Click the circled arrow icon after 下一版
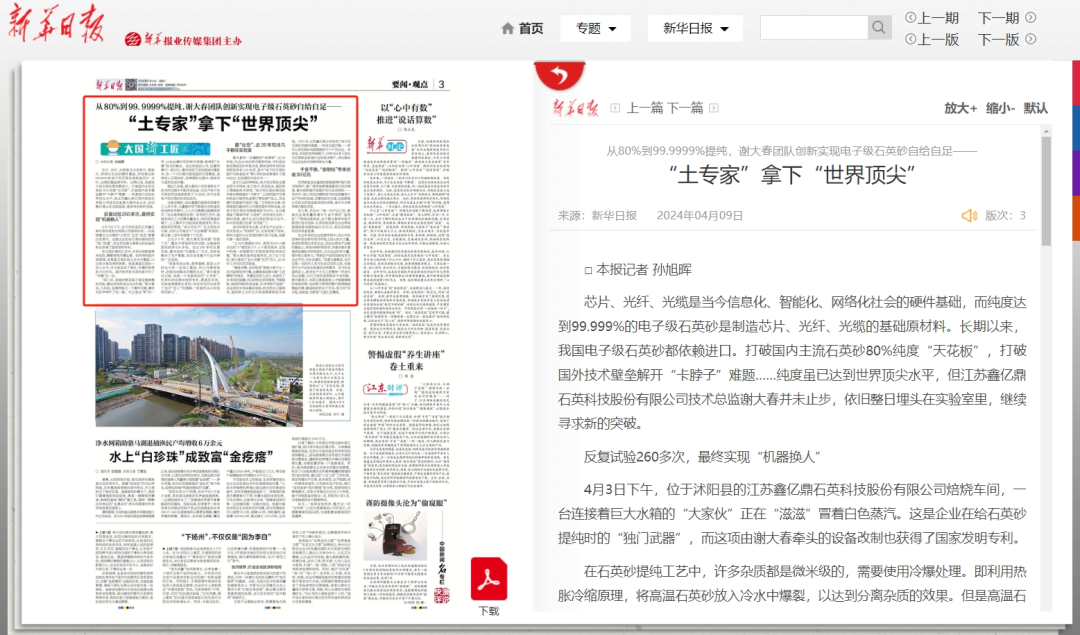Image resolution: width=1080 pixels, height=635 pixels. [x=1030, y=39]
